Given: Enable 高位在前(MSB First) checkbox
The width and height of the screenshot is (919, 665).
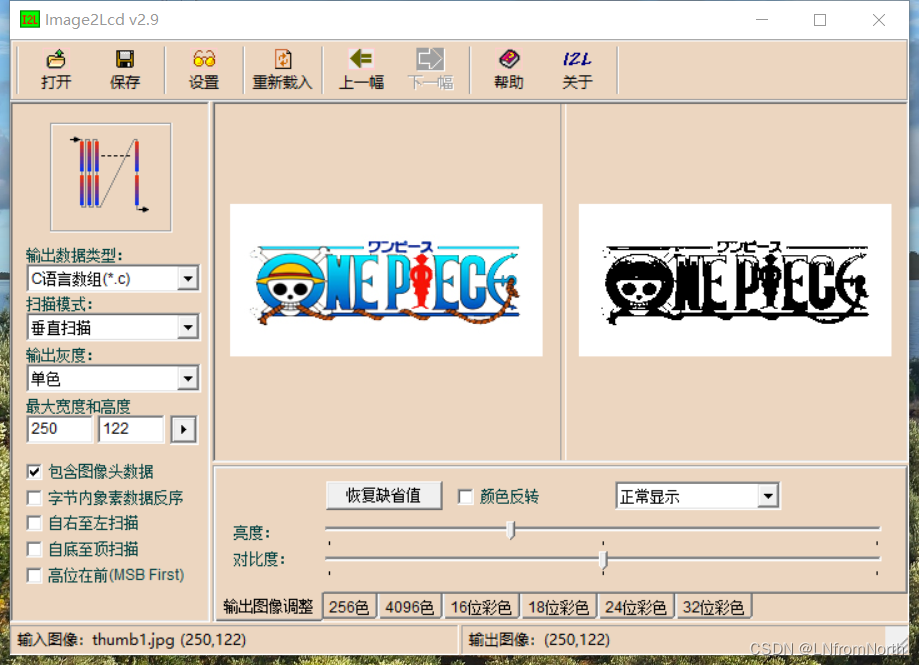Looking at the screenshot, I should 34,575.
